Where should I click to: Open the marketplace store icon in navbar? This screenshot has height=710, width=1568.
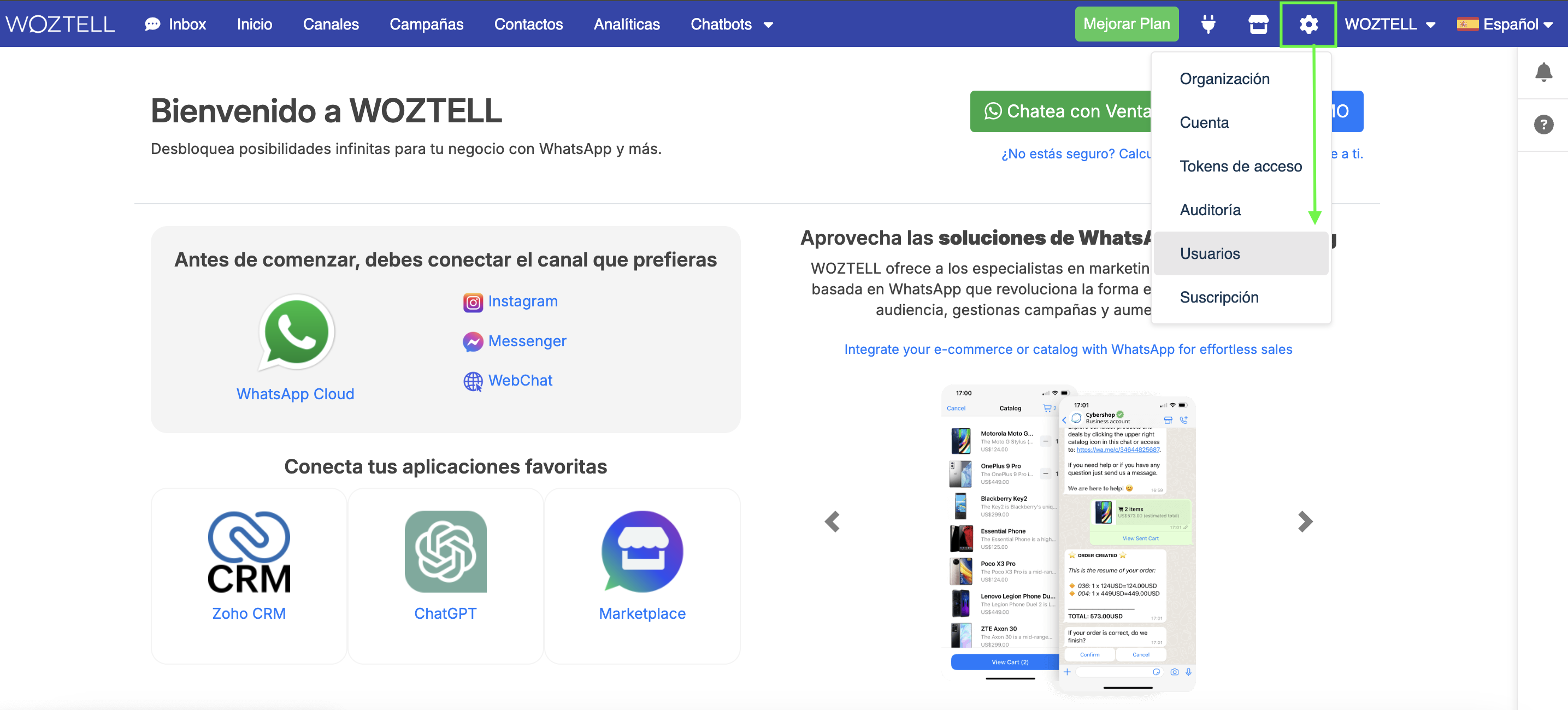pyautogui.click(x=1258, y=25)
